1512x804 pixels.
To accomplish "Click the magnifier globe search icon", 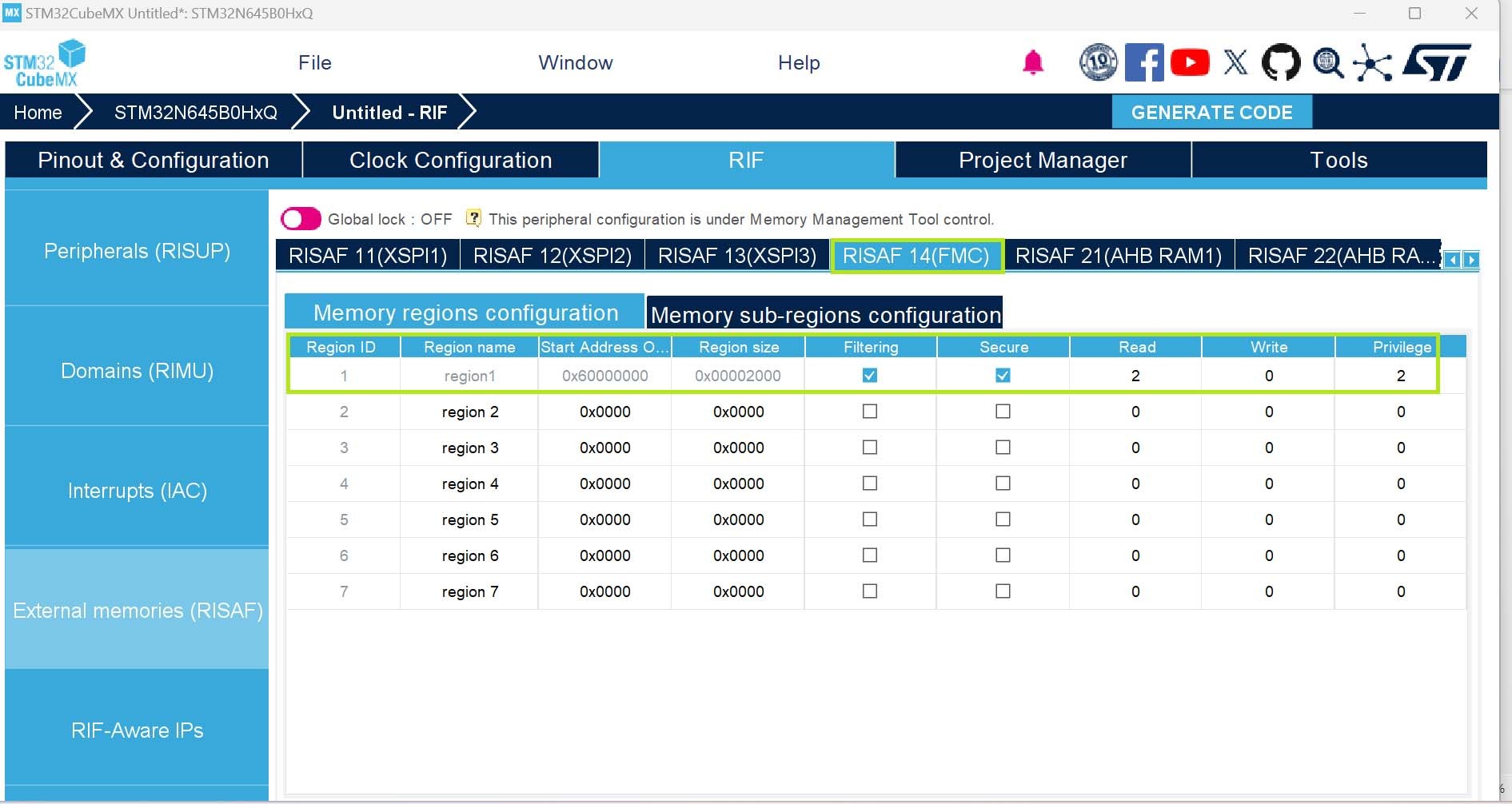I will [x=1328, y=62].
